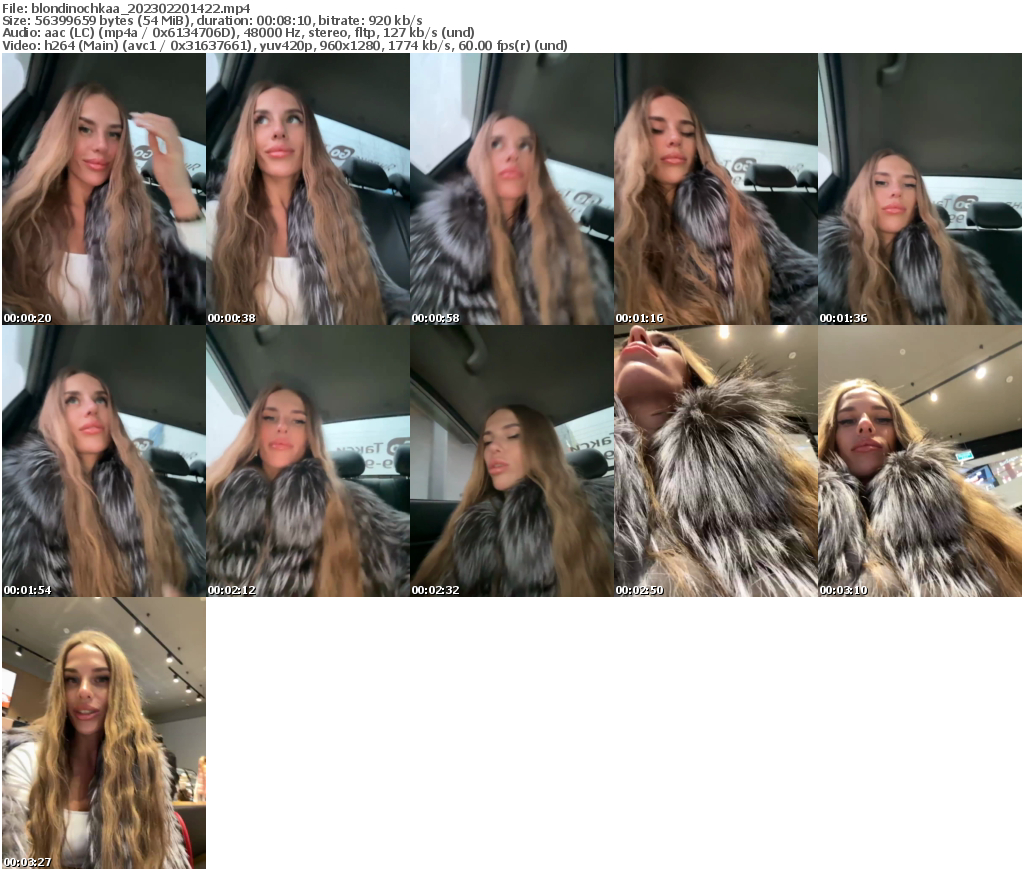Select the 00:01:16 preview frame

tap(716, 190)
